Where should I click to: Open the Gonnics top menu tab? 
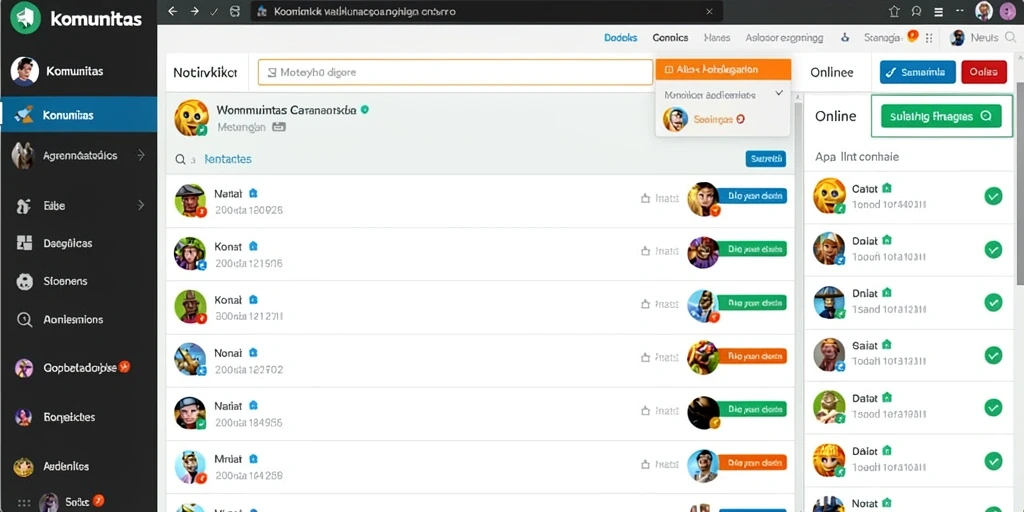[x=670, y=38]
